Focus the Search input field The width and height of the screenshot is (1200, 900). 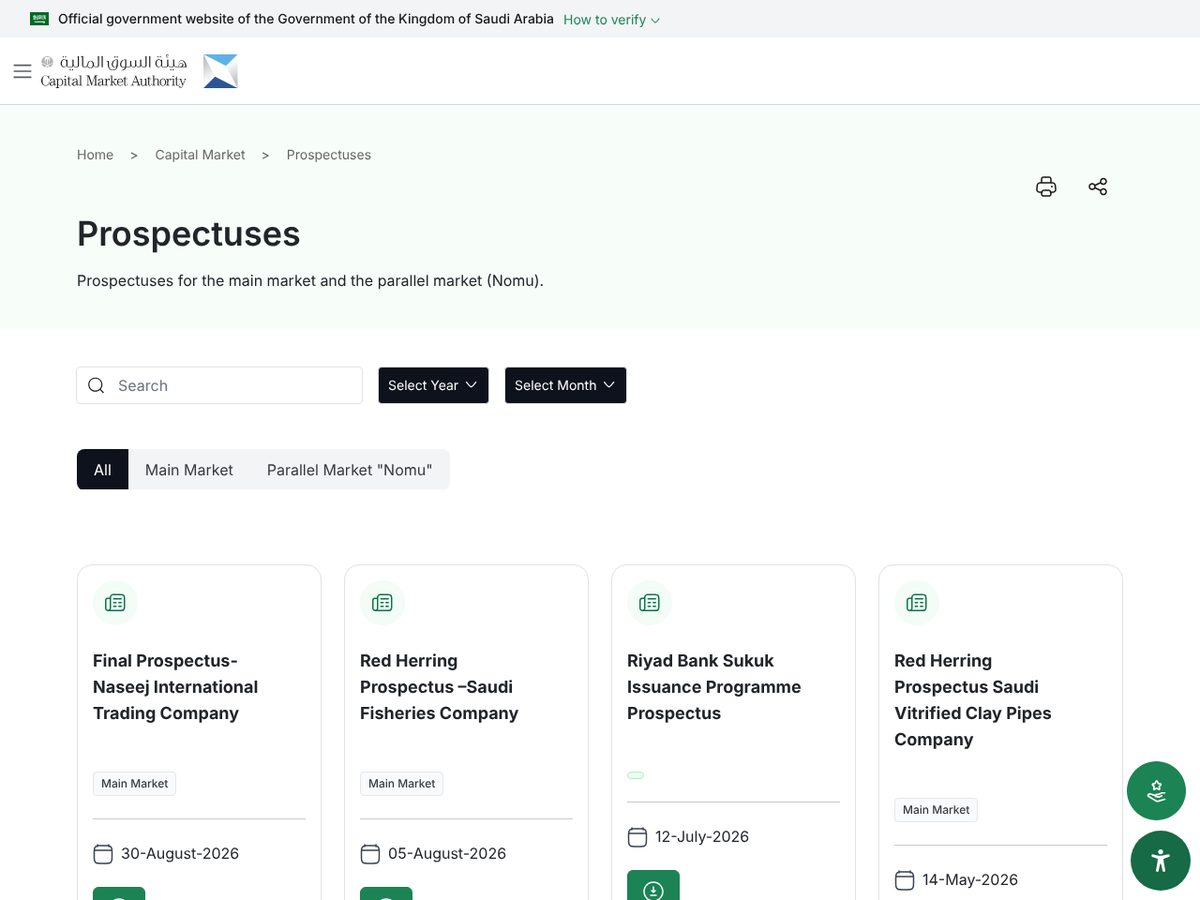[x=219, y=385]
